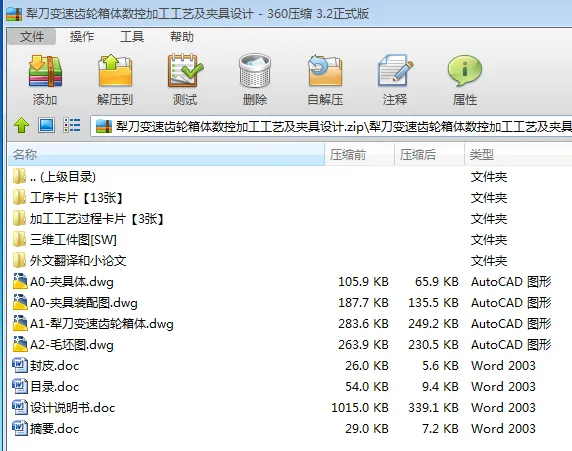Screen dimensions: 572x451
Task: Run the 测试 (Test) archive tool
Action: (185, 71)
